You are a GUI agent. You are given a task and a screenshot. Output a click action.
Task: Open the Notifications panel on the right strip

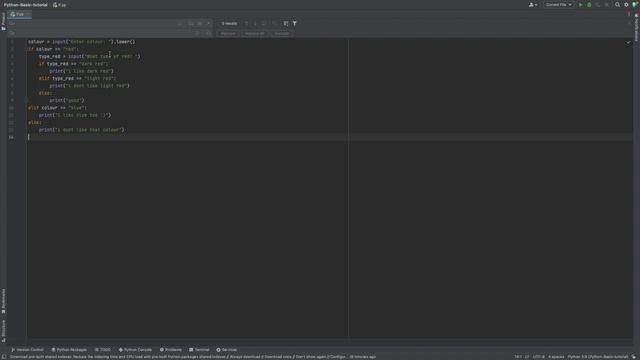pyautogui.click(x=636, y=28)
